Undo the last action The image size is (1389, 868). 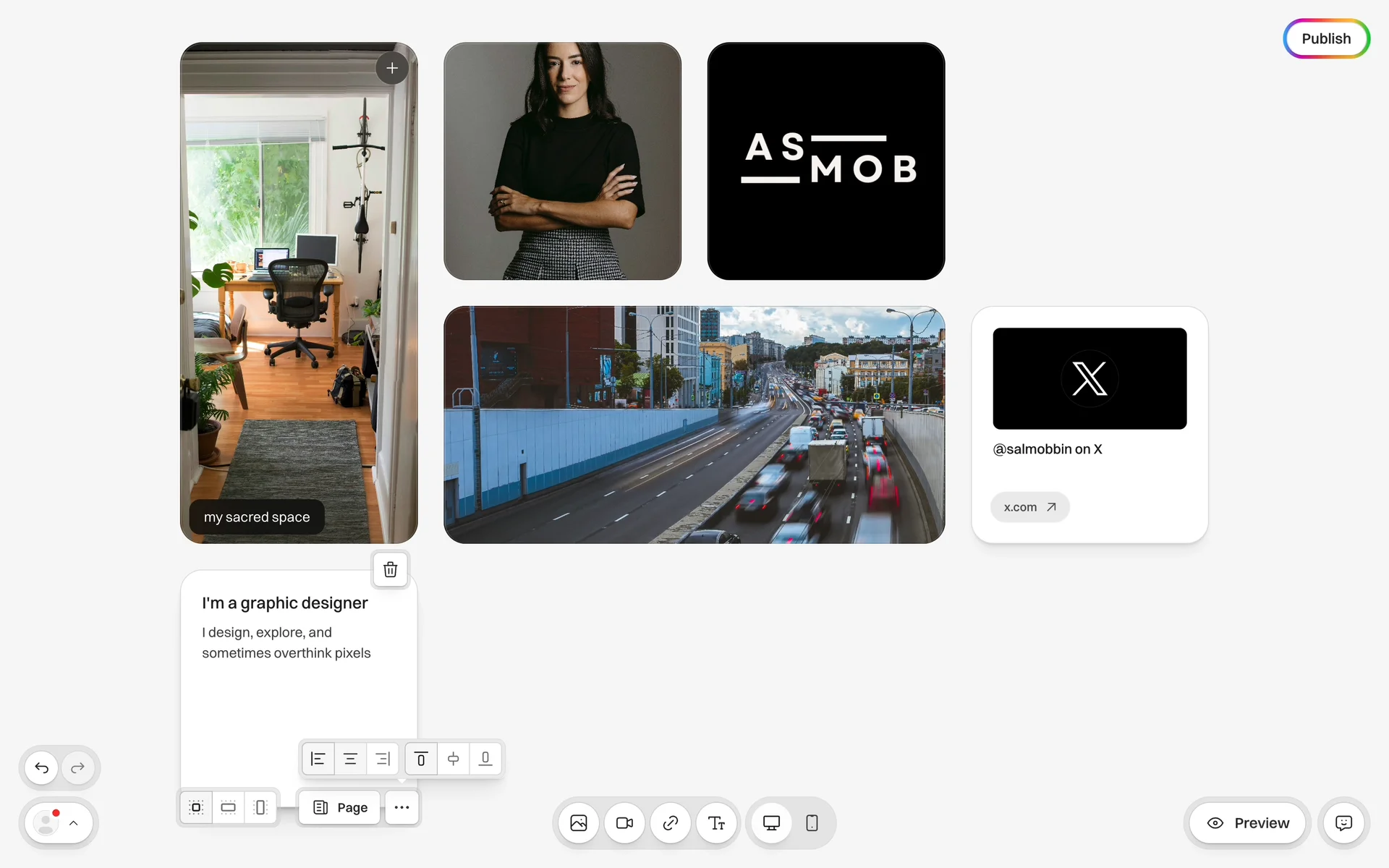coord(42,767)
